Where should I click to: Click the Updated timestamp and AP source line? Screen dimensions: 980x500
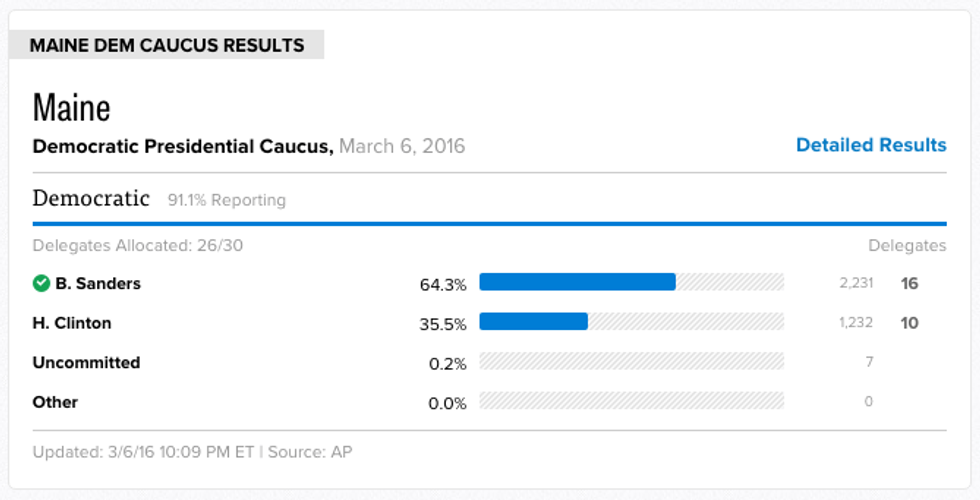point(192,452)
